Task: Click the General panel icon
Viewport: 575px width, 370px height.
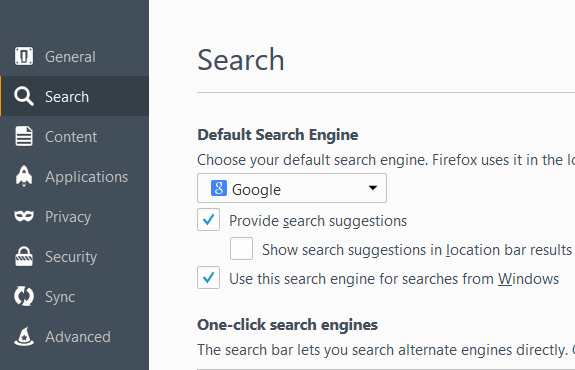Action: (x=24, y=56)
